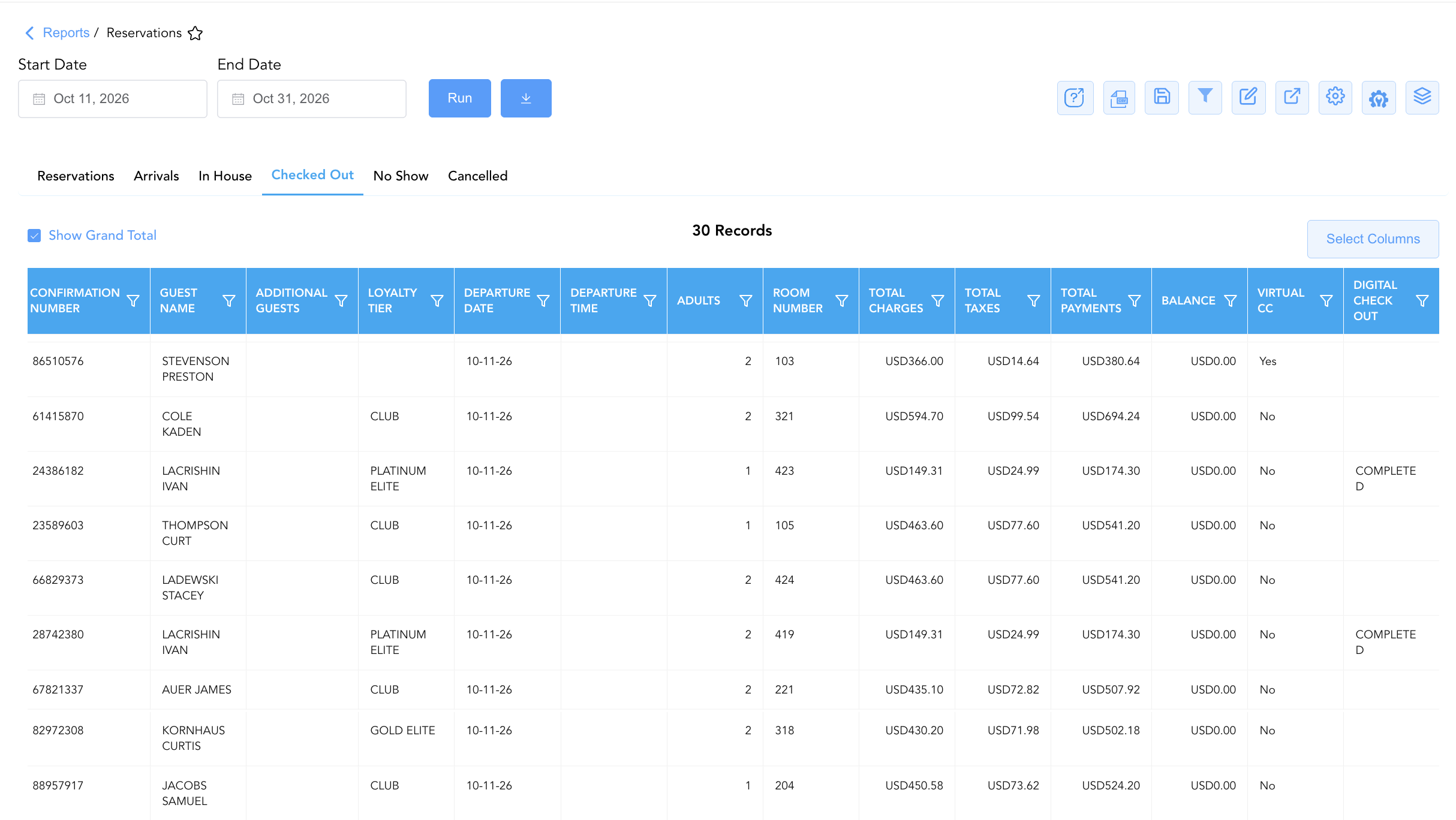The image size is (1456, 820).
Task: Filter the Virtual CC column
Action: (1326, 301)
